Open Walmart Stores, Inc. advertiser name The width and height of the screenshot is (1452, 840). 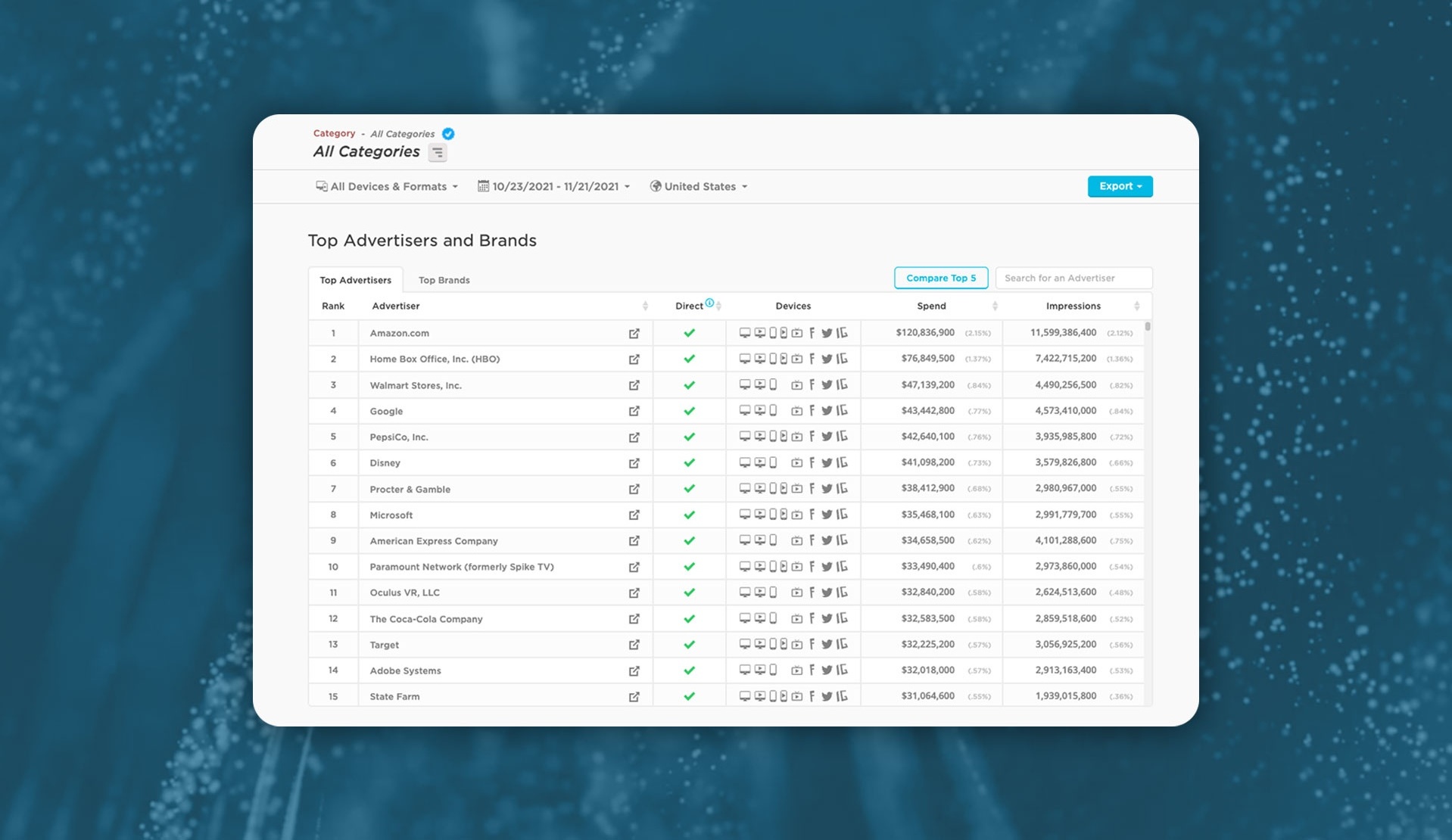click(415, 385)
